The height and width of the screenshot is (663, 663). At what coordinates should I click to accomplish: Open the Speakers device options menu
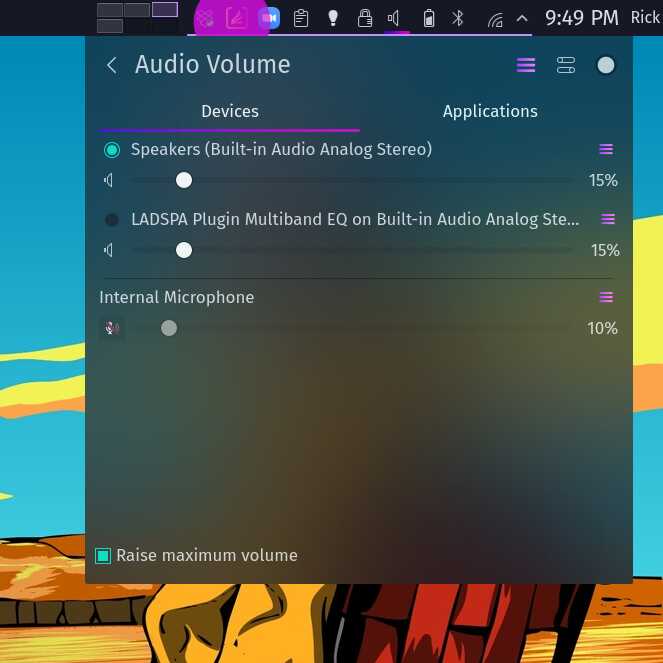click(x=606, y=149)
